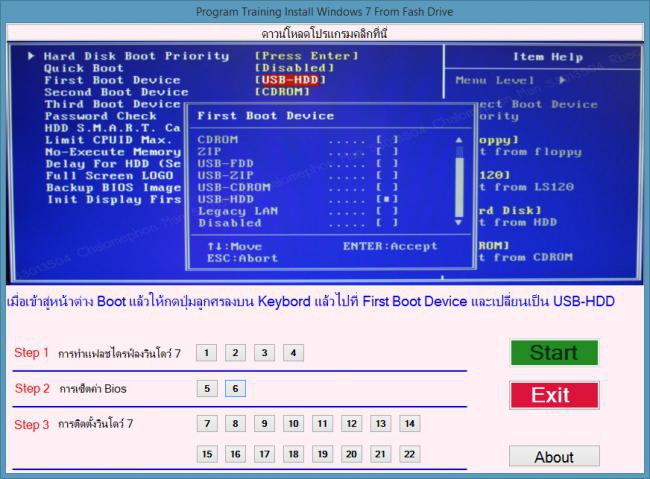Click the Thai download link at the top
The image size is (650, 479).
pyautogui.click(x=324, y=33)
